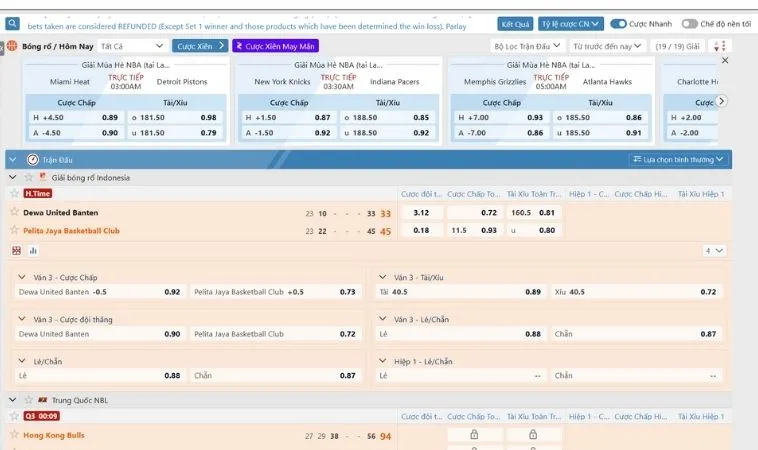Click the Tài Xỉu Toàn Tr... column header

pyautogui.click(x=534, y=194)
